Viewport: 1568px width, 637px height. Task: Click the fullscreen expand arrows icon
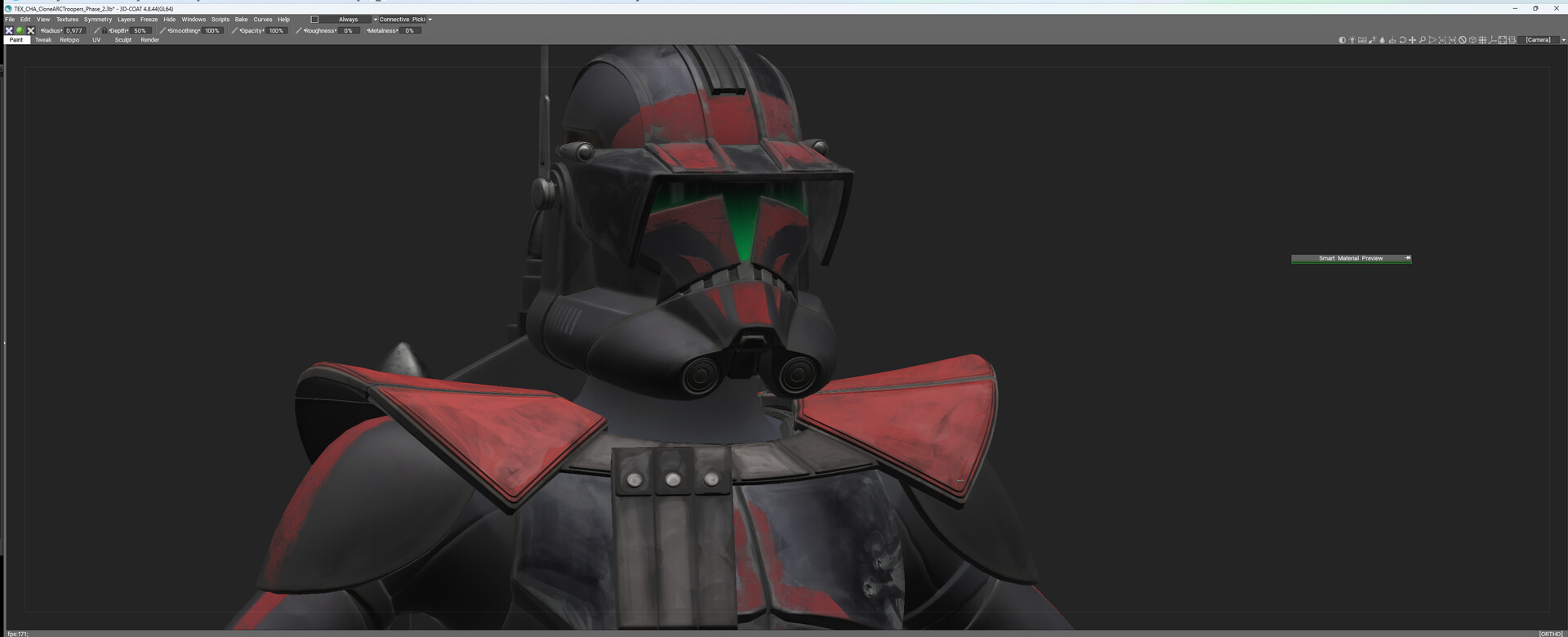pos(1503,40)
